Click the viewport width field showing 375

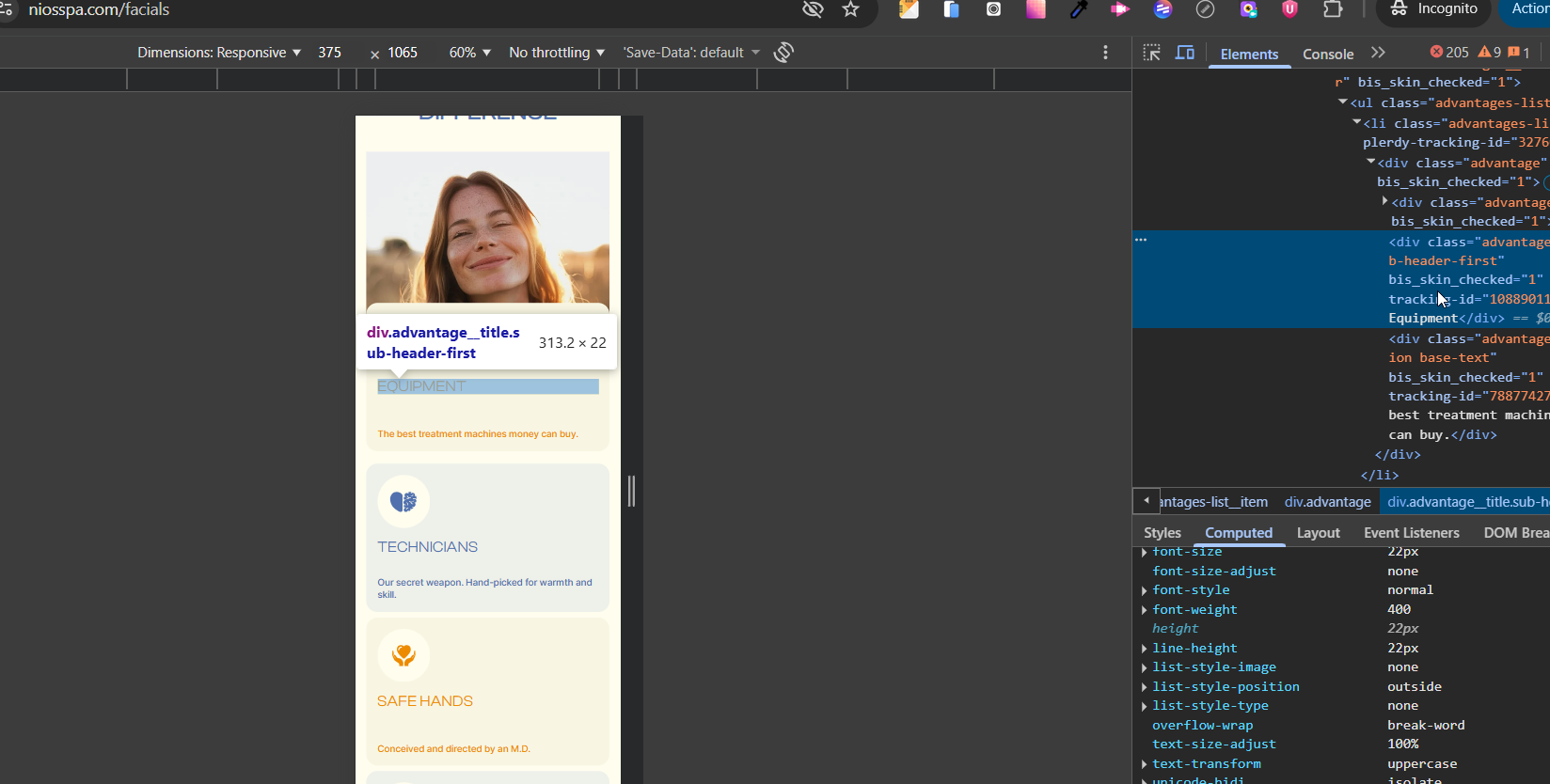pos(330,53)
